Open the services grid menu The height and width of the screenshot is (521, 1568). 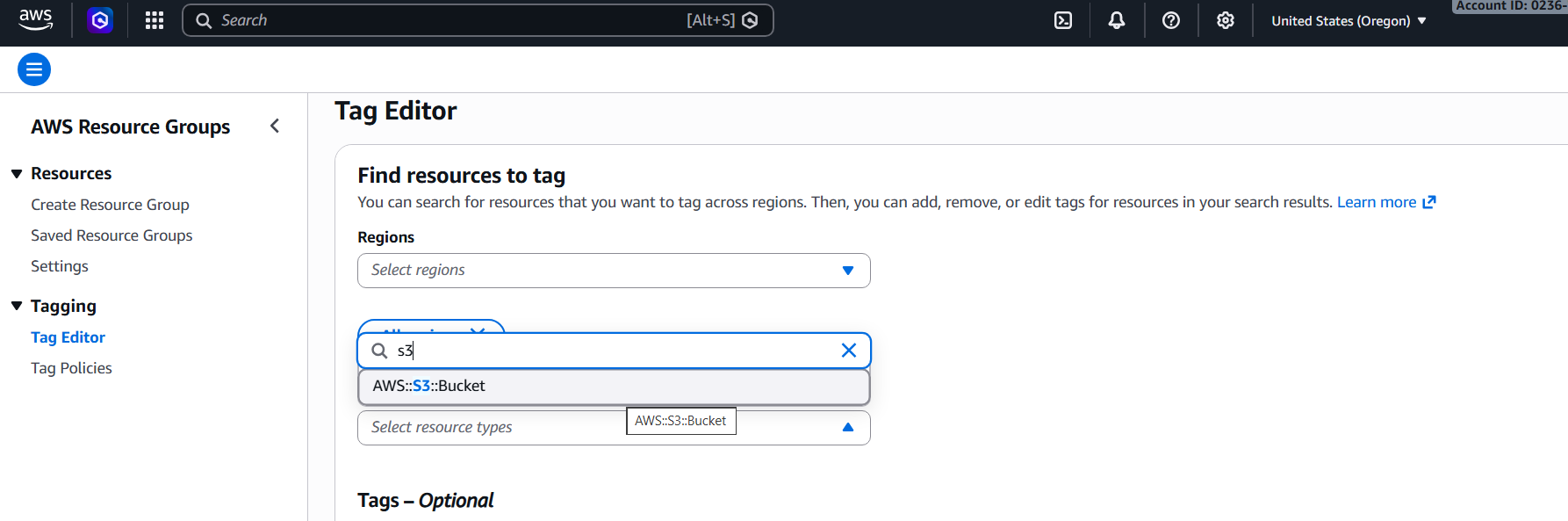tap(155, 20)
